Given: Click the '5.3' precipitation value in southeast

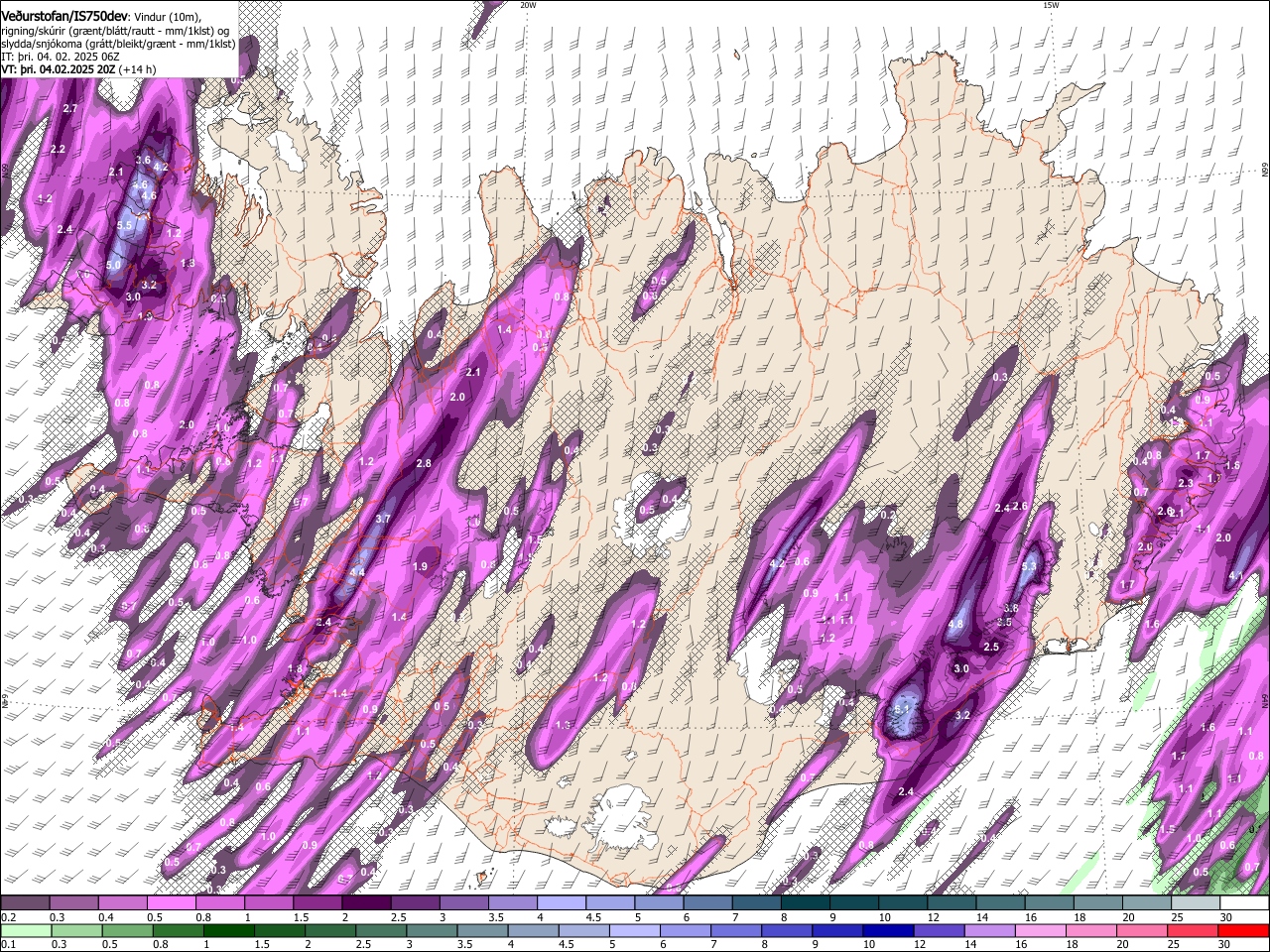Looking at the screenshot, I should click(1029, 566).
